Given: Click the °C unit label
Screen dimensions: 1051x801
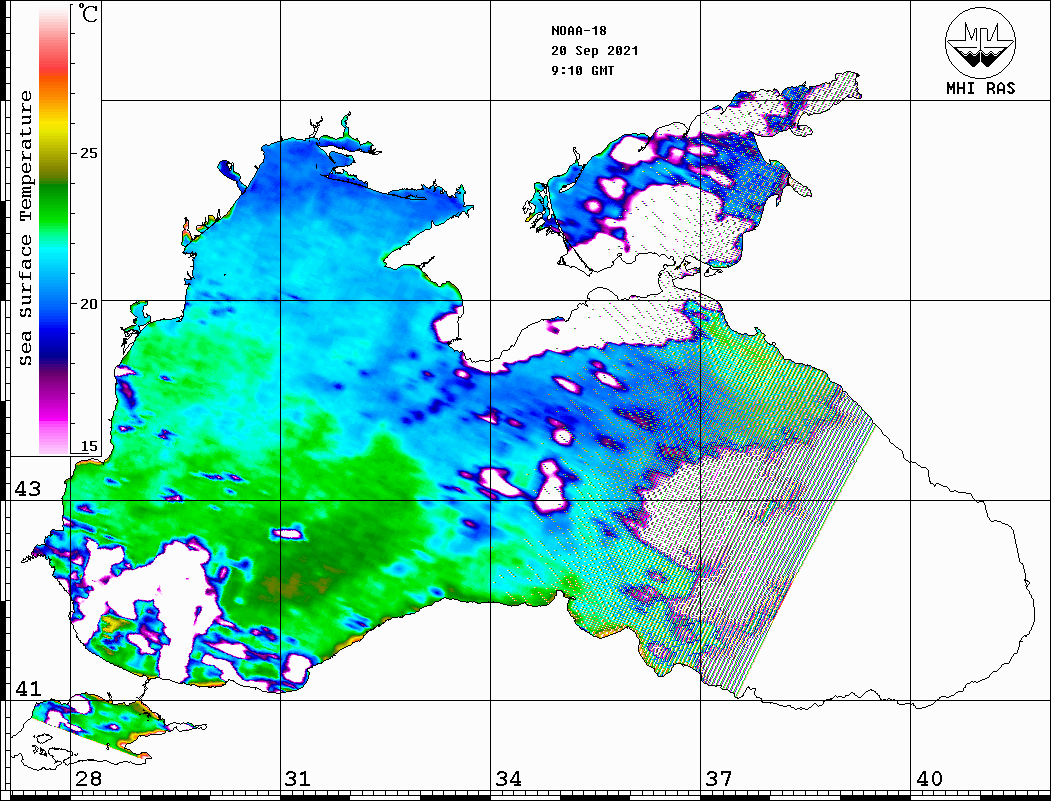Looking at the screenshot, I should [88, 13].
